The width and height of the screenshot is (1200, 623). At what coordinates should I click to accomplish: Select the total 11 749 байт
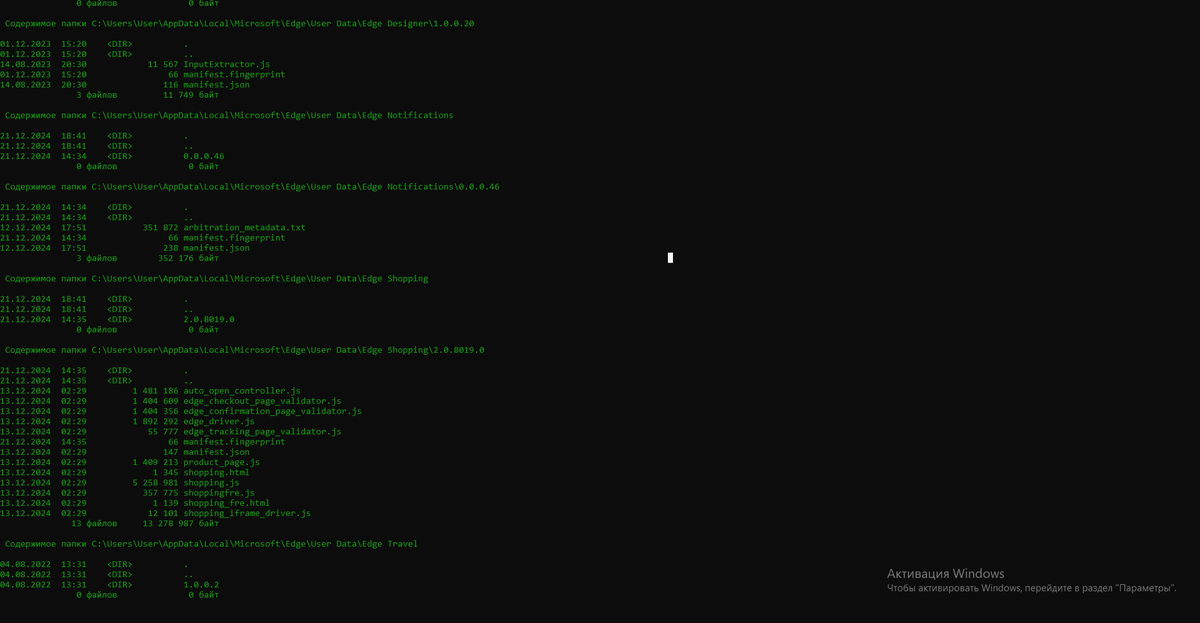[x=191, y=95]
